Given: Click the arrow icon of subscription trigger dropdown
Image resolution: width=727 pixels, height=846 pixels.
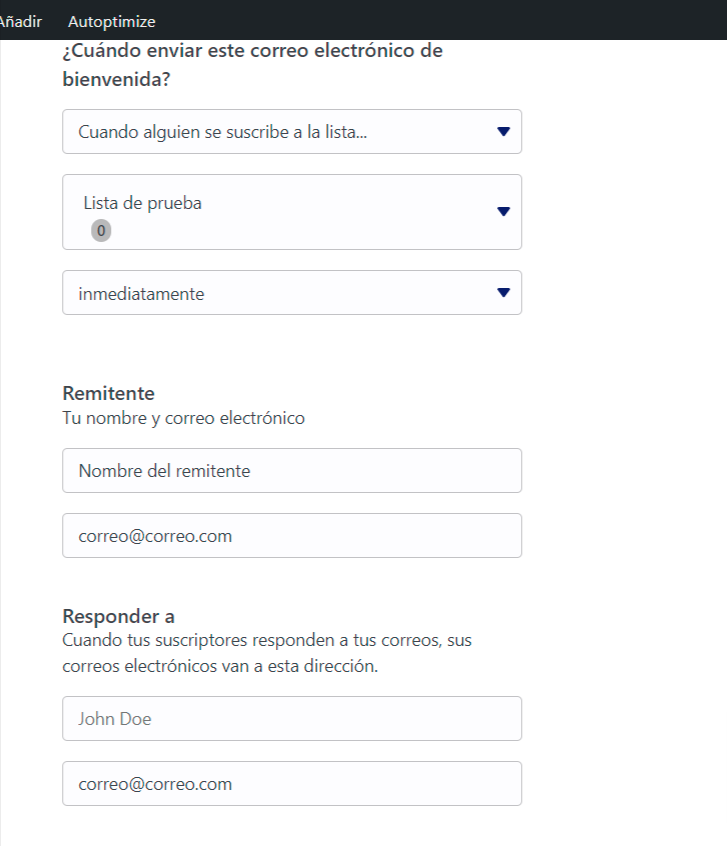Looking at the screenshot, I should coord(504,132).
